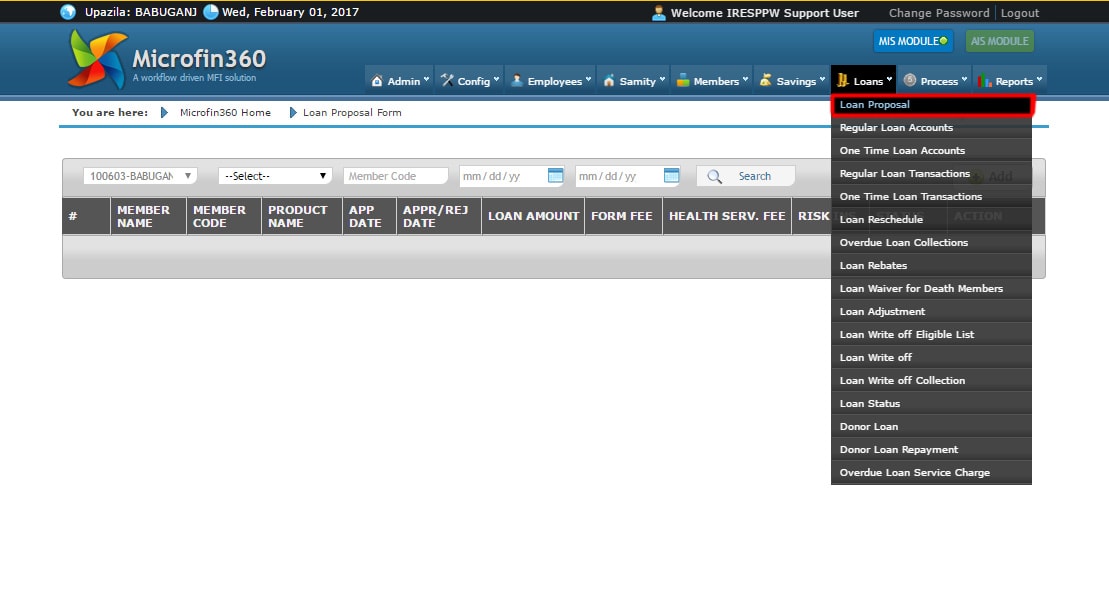Expand the 100603-BABUGANJ branch dropdown
Viewport: 1109px width, 613px height.
[x=140, y=176]
